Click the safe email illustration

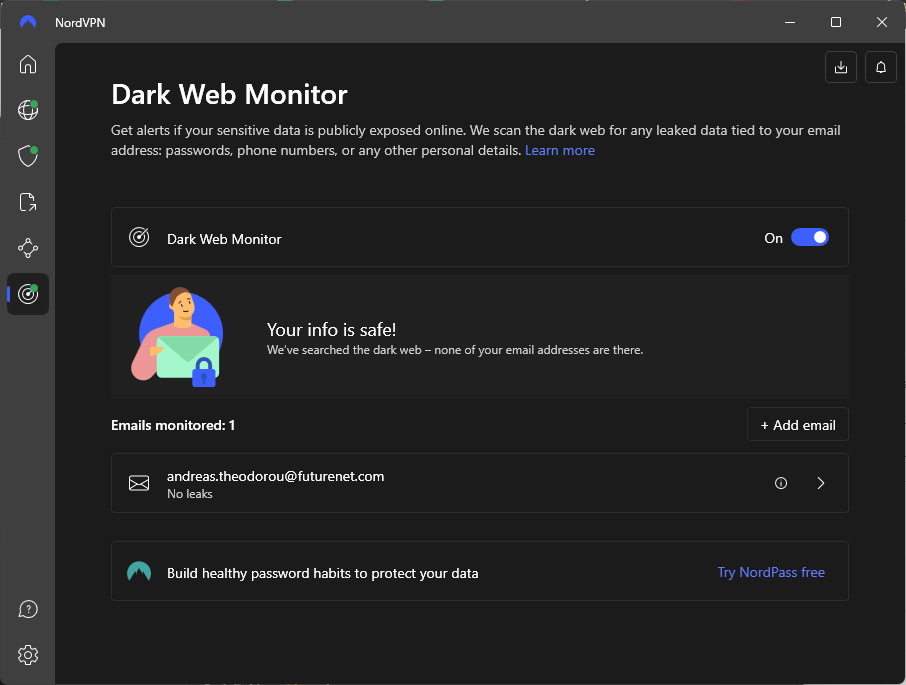[x=179, y=337]
